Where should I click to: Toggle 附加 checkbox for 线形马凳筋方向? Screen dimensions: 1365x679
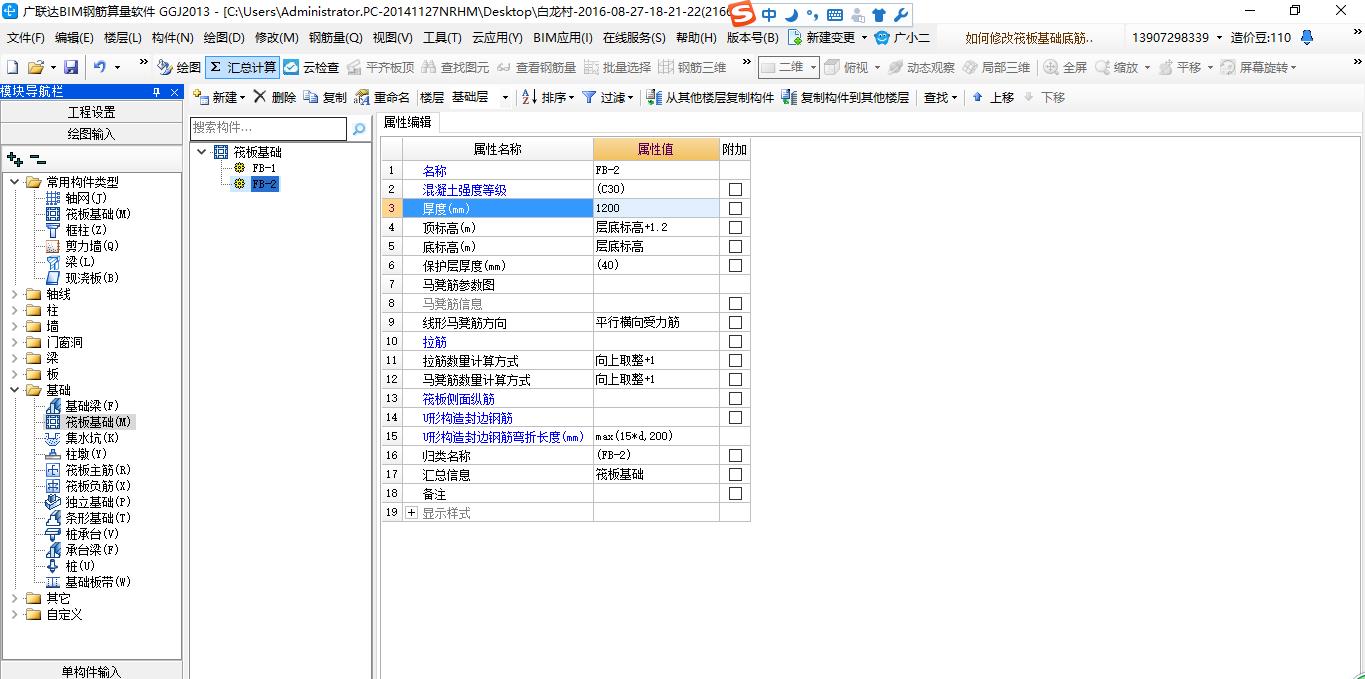[735, 323]
